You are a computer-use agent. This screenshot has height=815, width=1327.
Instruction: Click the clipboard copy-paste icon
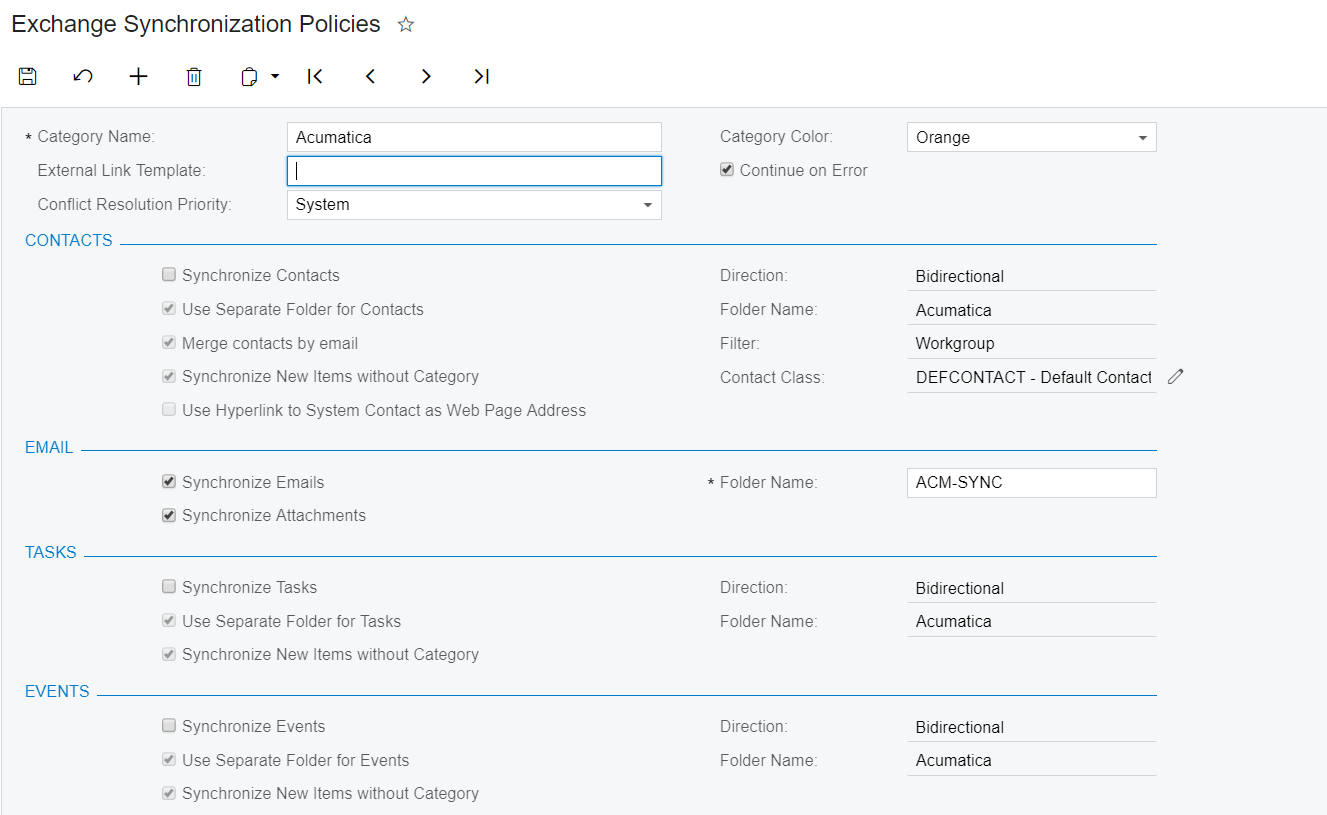tap(250, 76)
